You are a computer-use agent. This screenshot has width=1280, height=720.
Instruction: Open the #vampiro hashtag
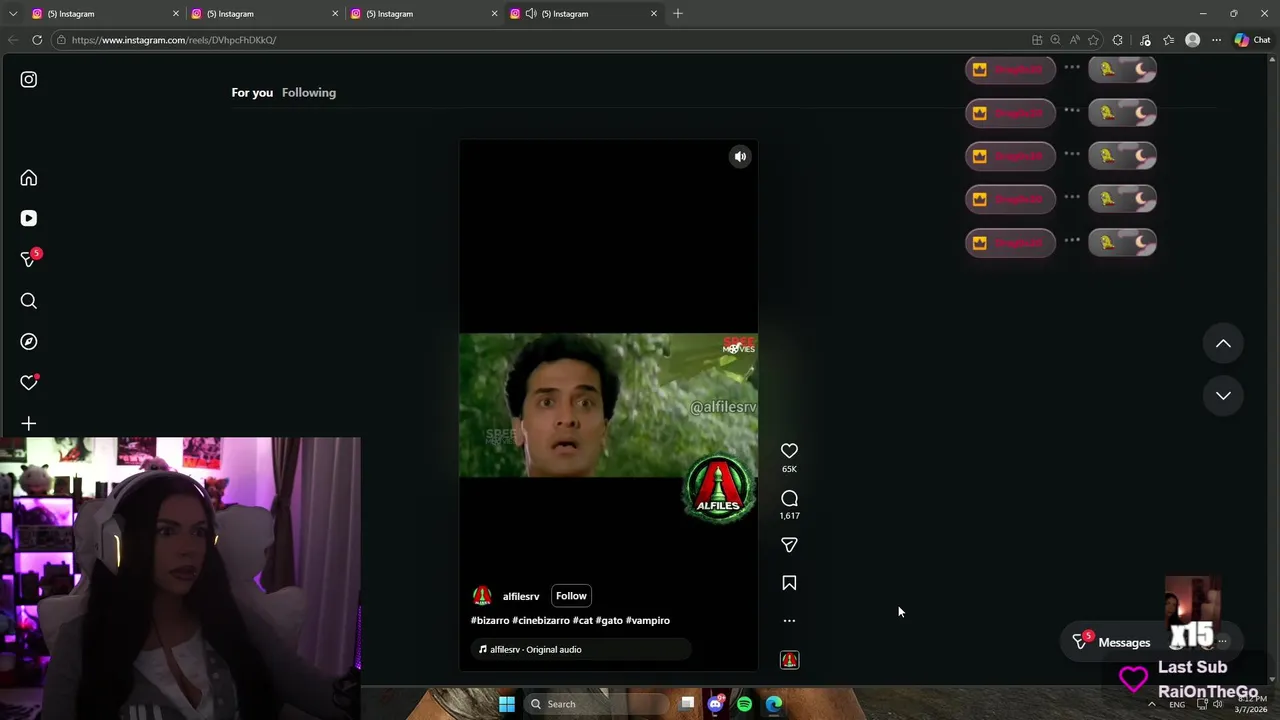(648, 621)
